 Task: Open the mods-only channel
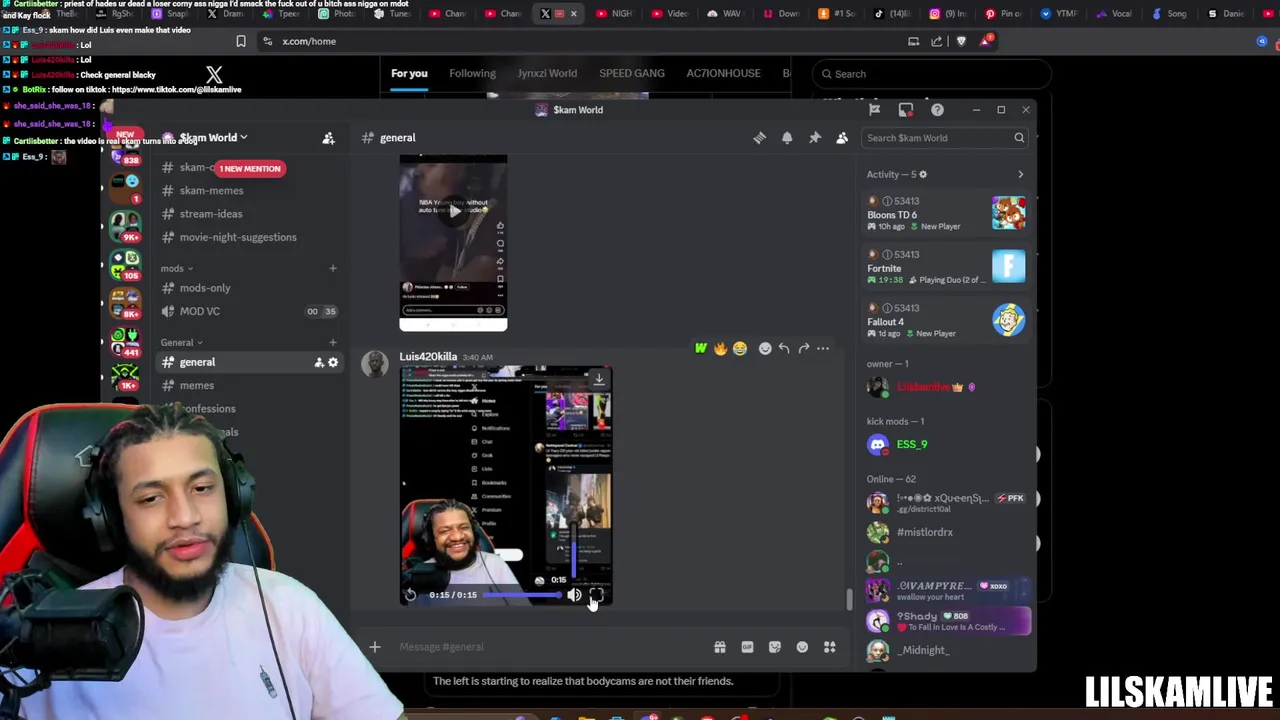pyautogui.click(x=205, y=288)
